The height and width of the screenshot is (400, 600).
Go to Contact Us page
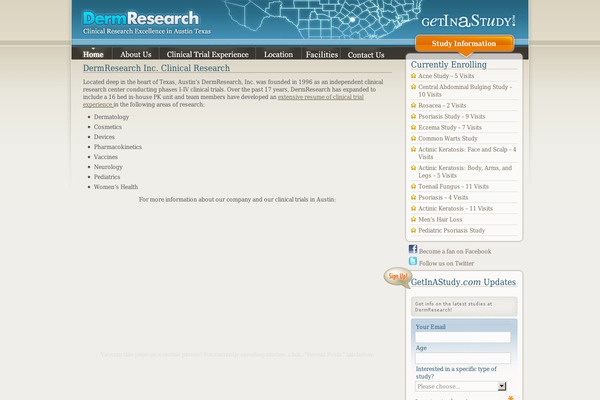click(366, 55)
